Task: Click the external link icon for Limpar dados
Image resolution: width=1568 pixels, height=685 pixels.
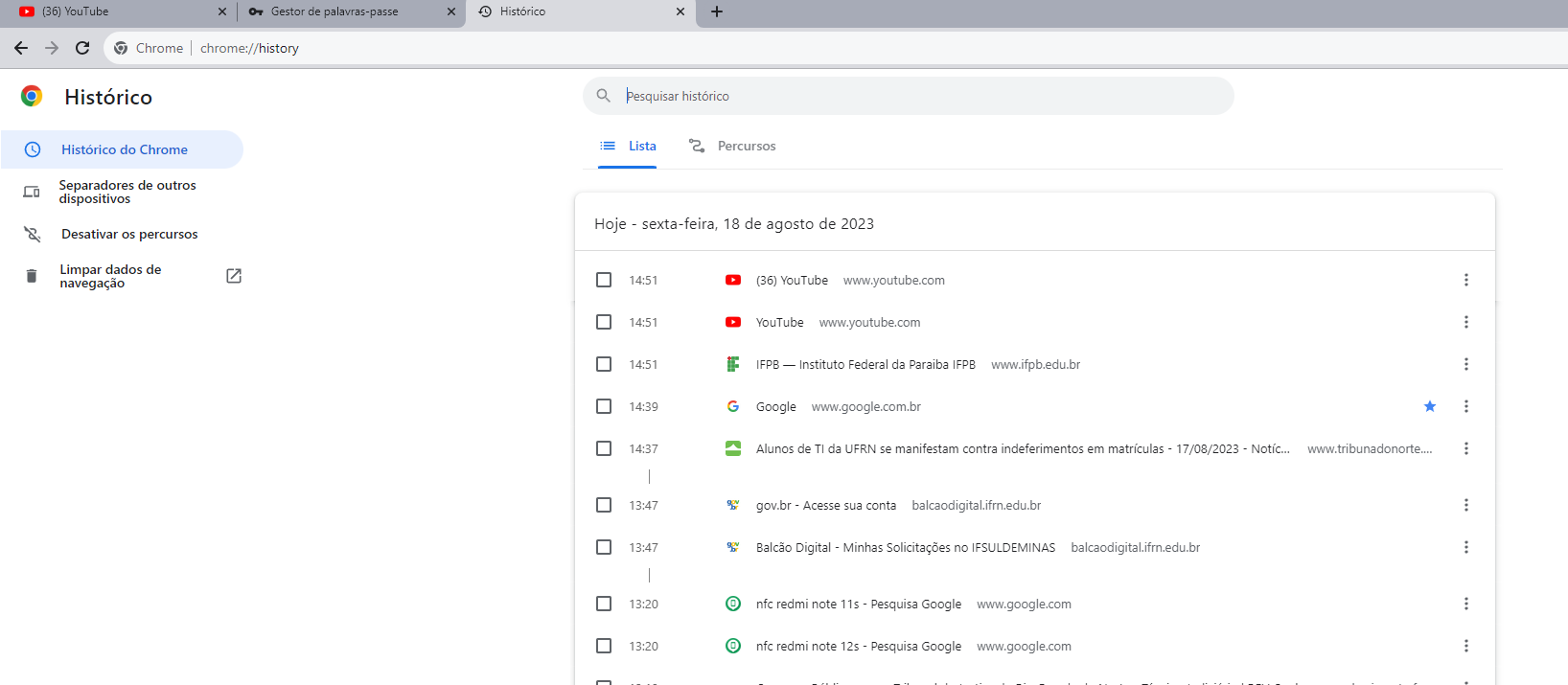Action: [234, 276]
